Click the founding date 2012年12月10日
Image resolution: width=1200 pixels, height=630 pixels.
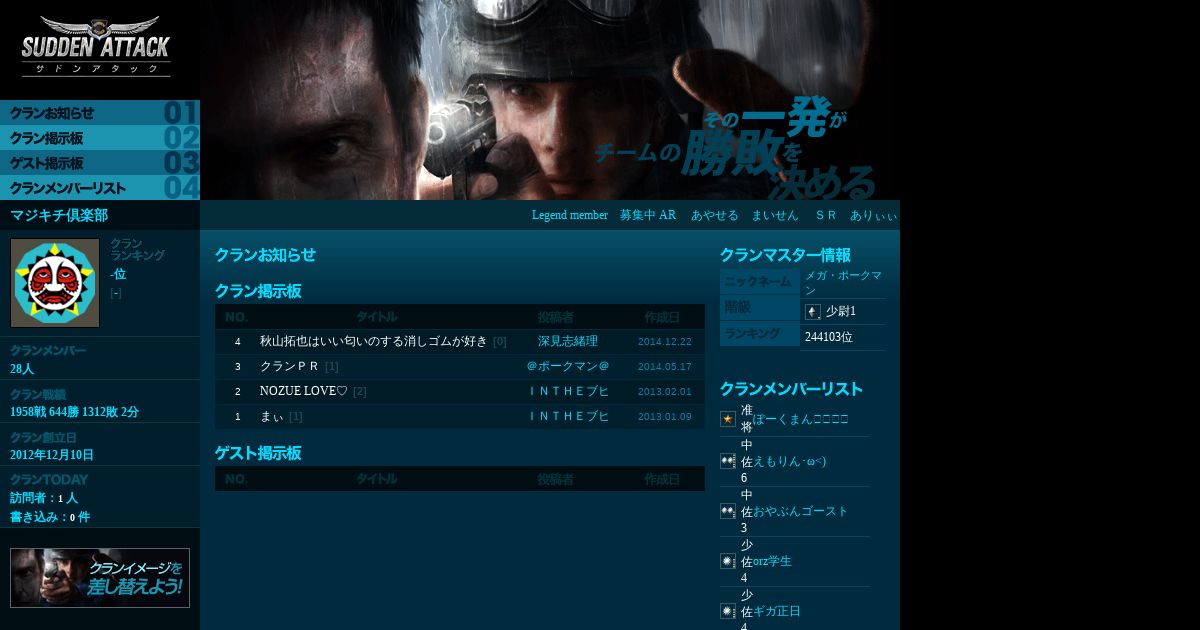point(52,455)
